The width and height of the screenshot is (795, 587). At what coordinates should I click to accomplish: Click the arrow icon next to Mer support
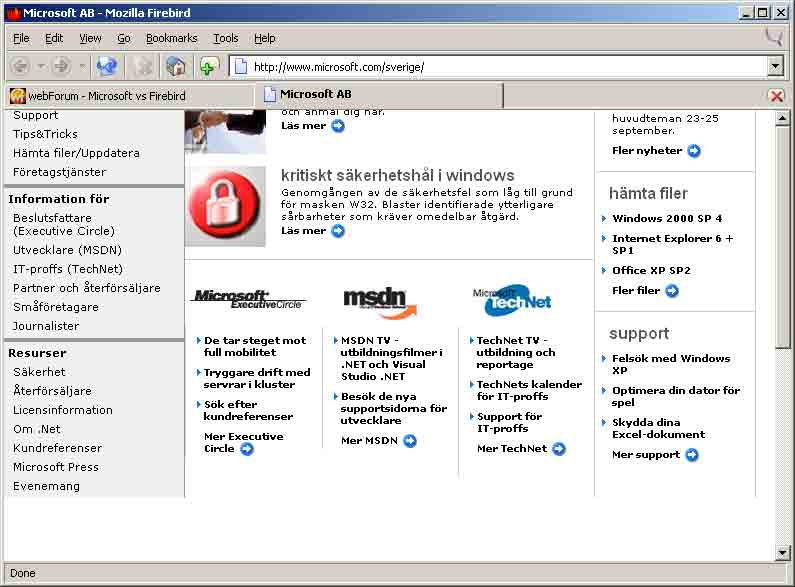pos(692,455)
